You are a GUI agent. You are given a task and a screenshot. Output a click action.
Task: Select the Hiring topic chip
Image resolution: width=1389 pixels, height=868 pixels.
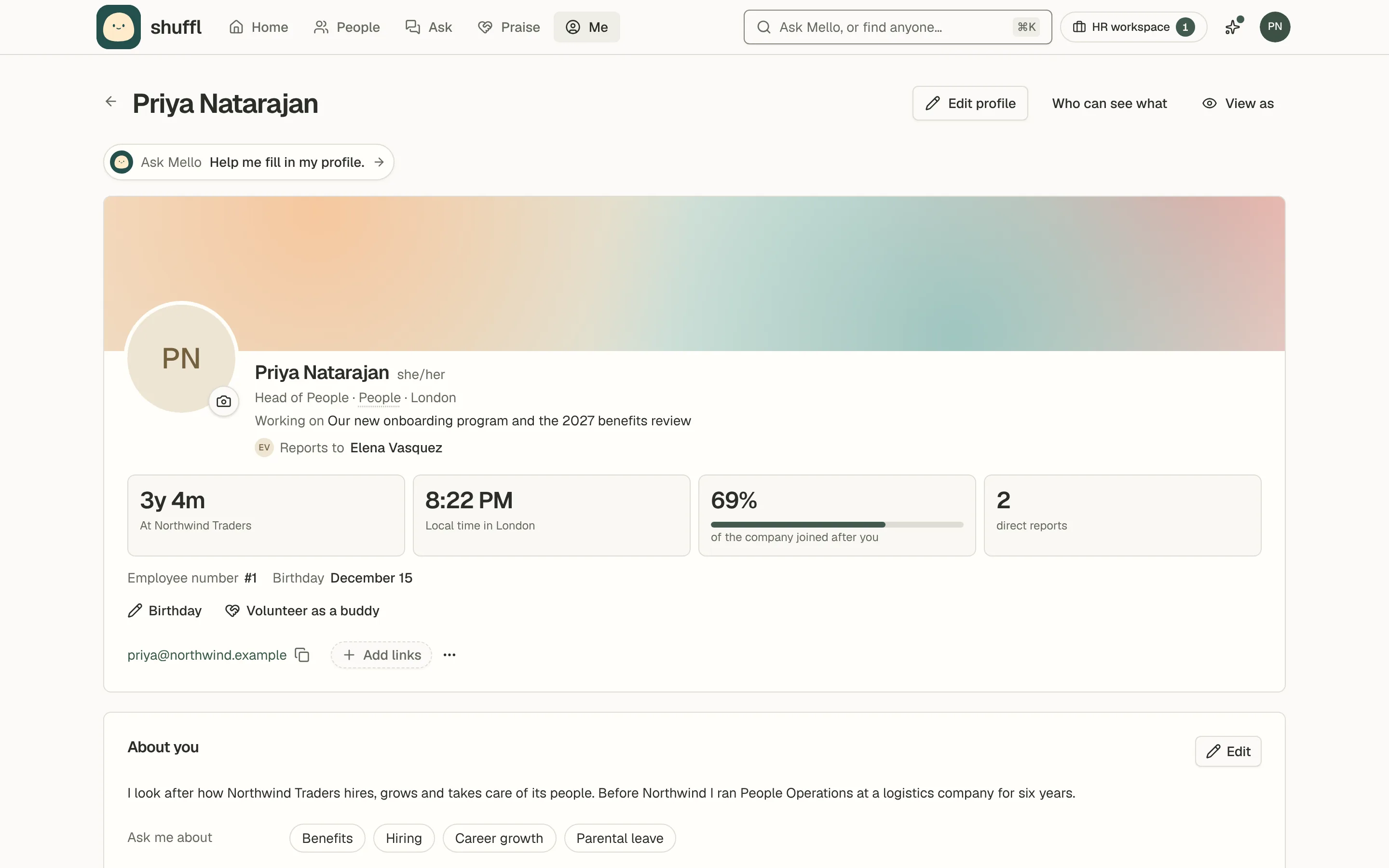point(404,838)
